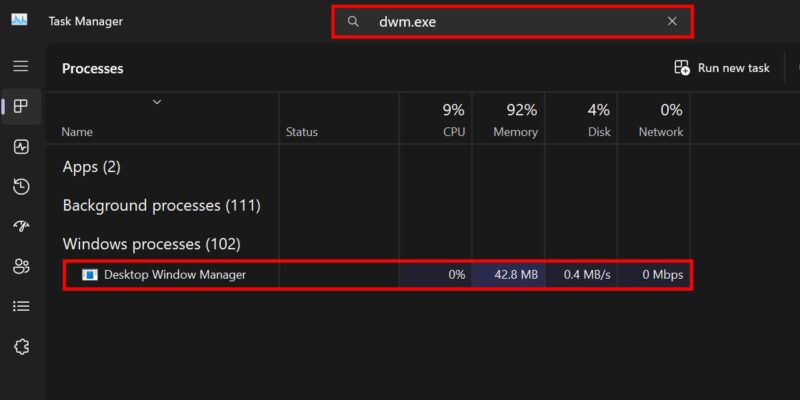Clear the dwm.exe search text
800x400 pixels.
point(672,21)
